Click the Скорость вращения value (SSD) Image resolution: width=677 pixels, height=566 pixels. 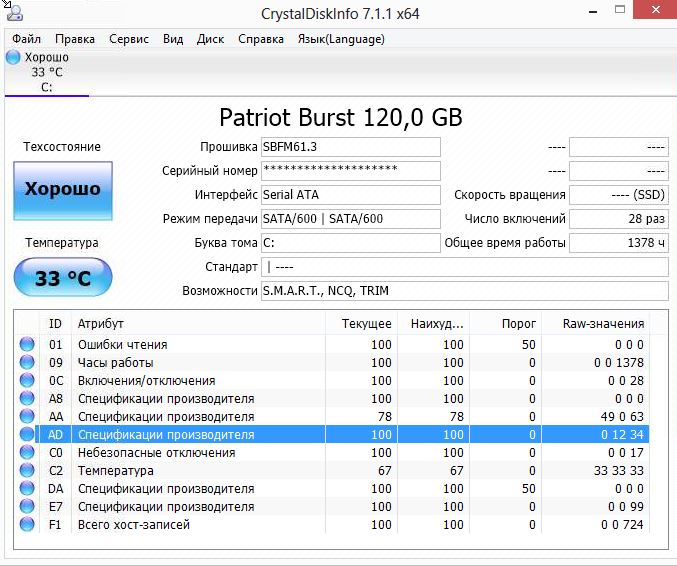click(x=619, y=195)
